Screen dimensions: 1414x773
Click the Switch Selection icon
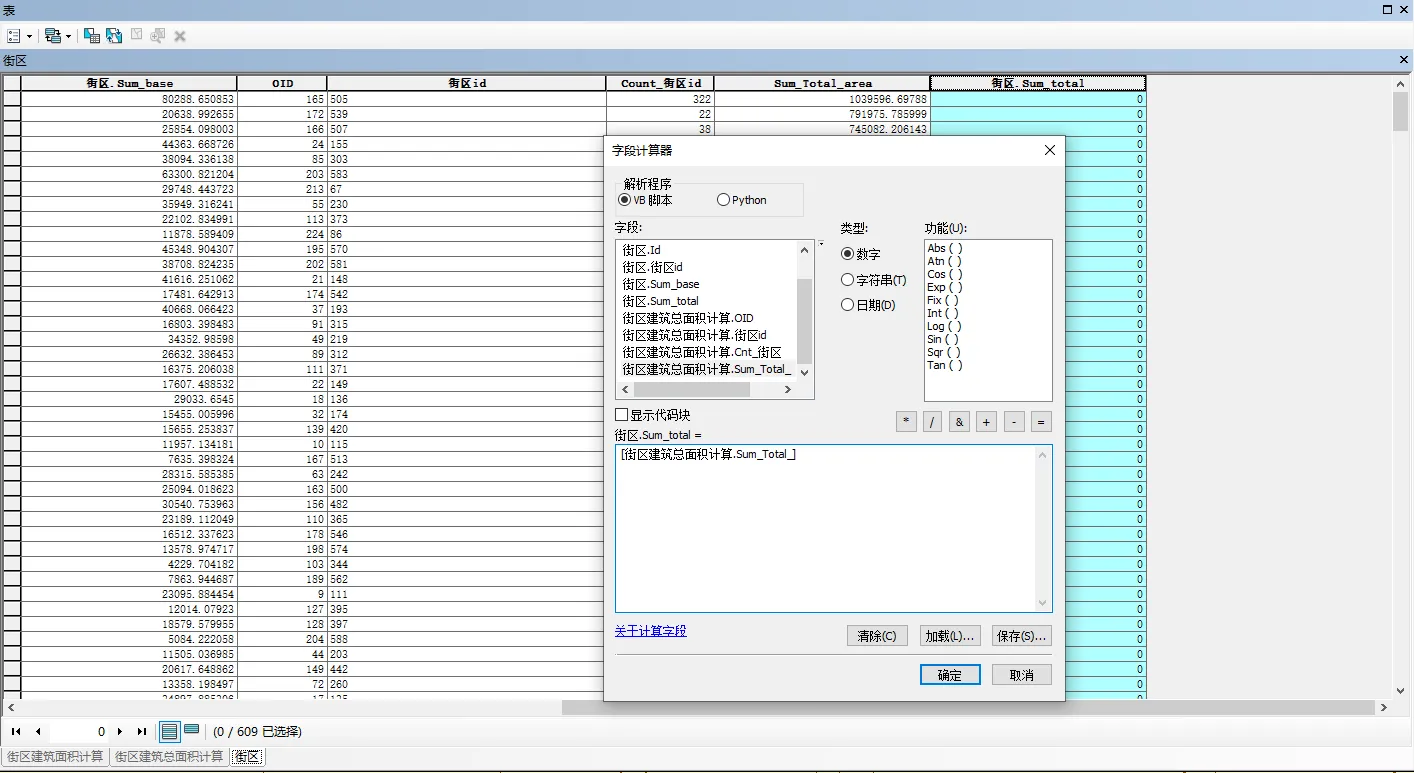click(x=113, y=35)
